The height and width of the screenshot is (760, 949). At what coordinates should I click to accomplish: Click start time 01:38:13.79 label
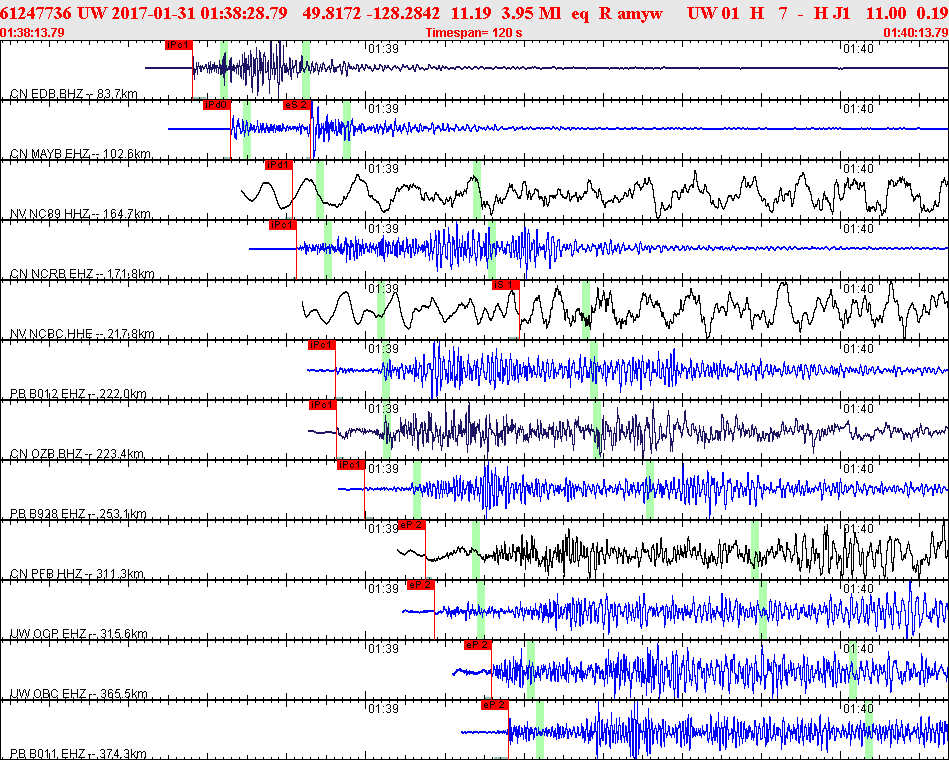32,32
